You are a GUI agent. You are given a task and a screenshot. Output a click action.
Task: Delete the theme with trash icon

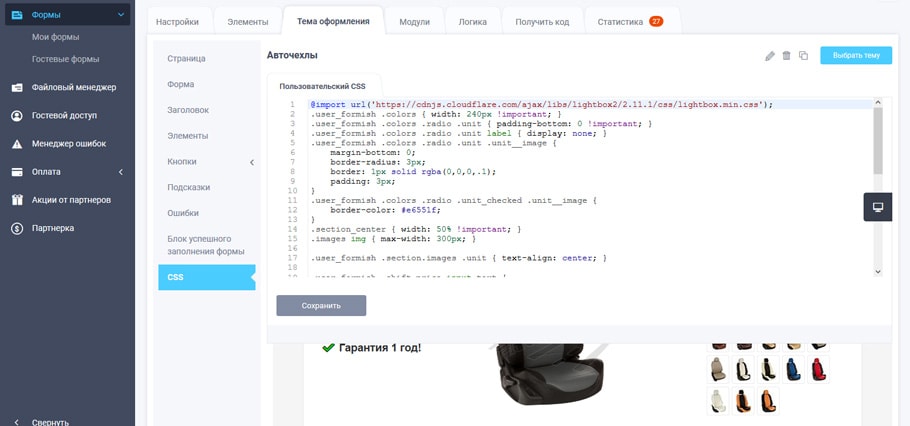786,56
